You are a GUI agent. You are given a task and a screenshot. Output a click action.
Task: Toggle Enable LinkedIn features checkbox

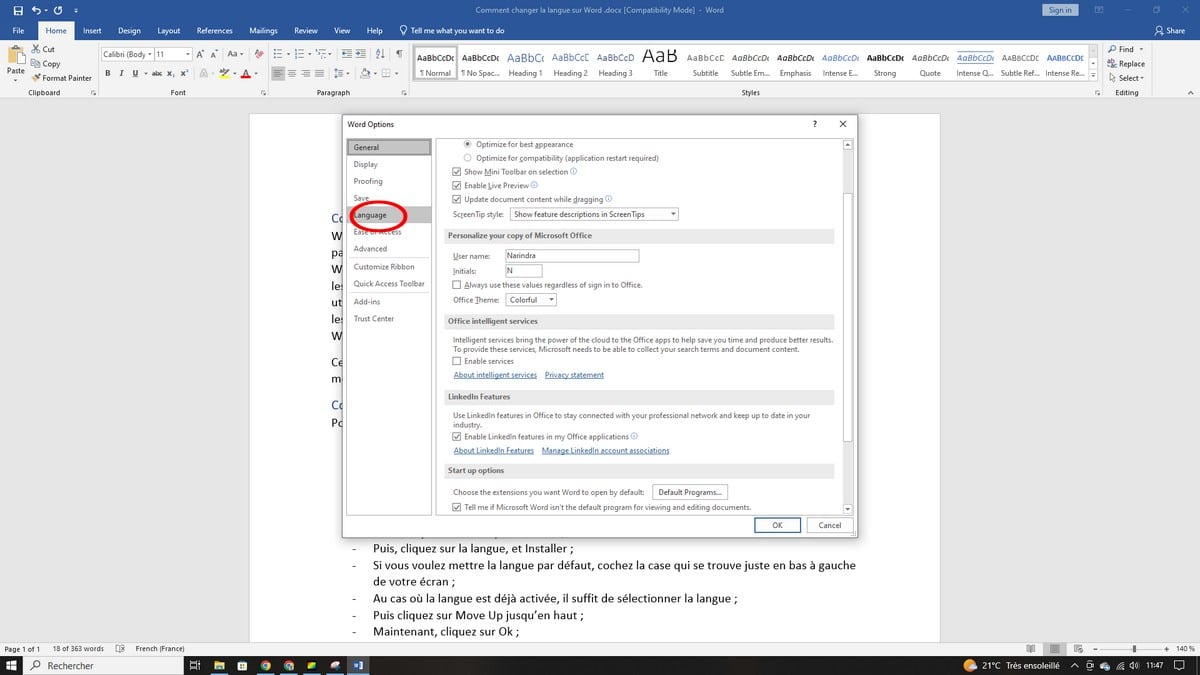(x=457, y=437)
